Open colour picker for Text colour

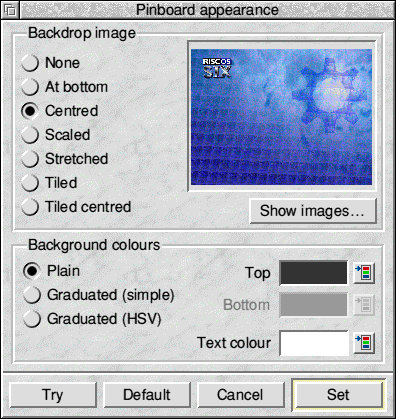(x=364, y=343)
